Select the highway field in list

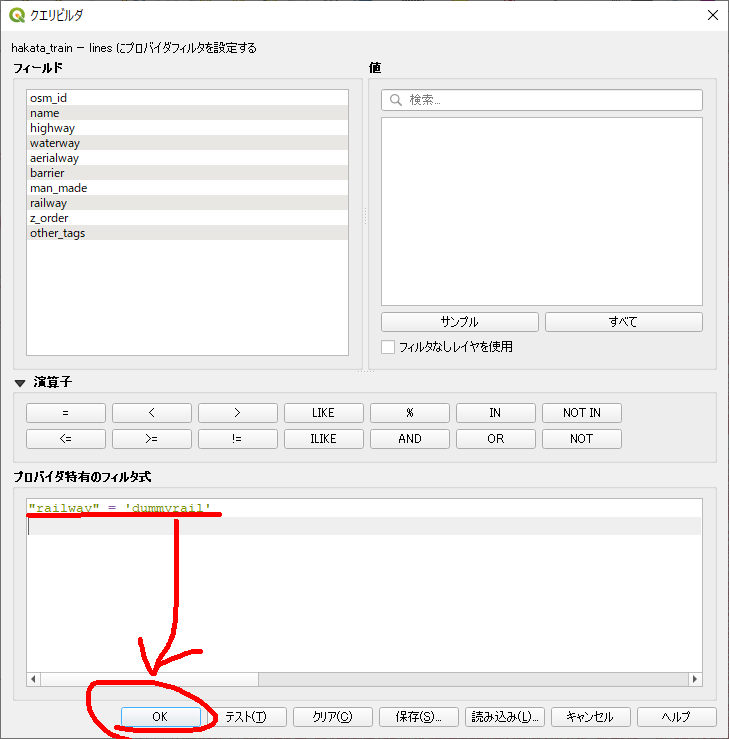pyautogui.click(x=52, y=128)
